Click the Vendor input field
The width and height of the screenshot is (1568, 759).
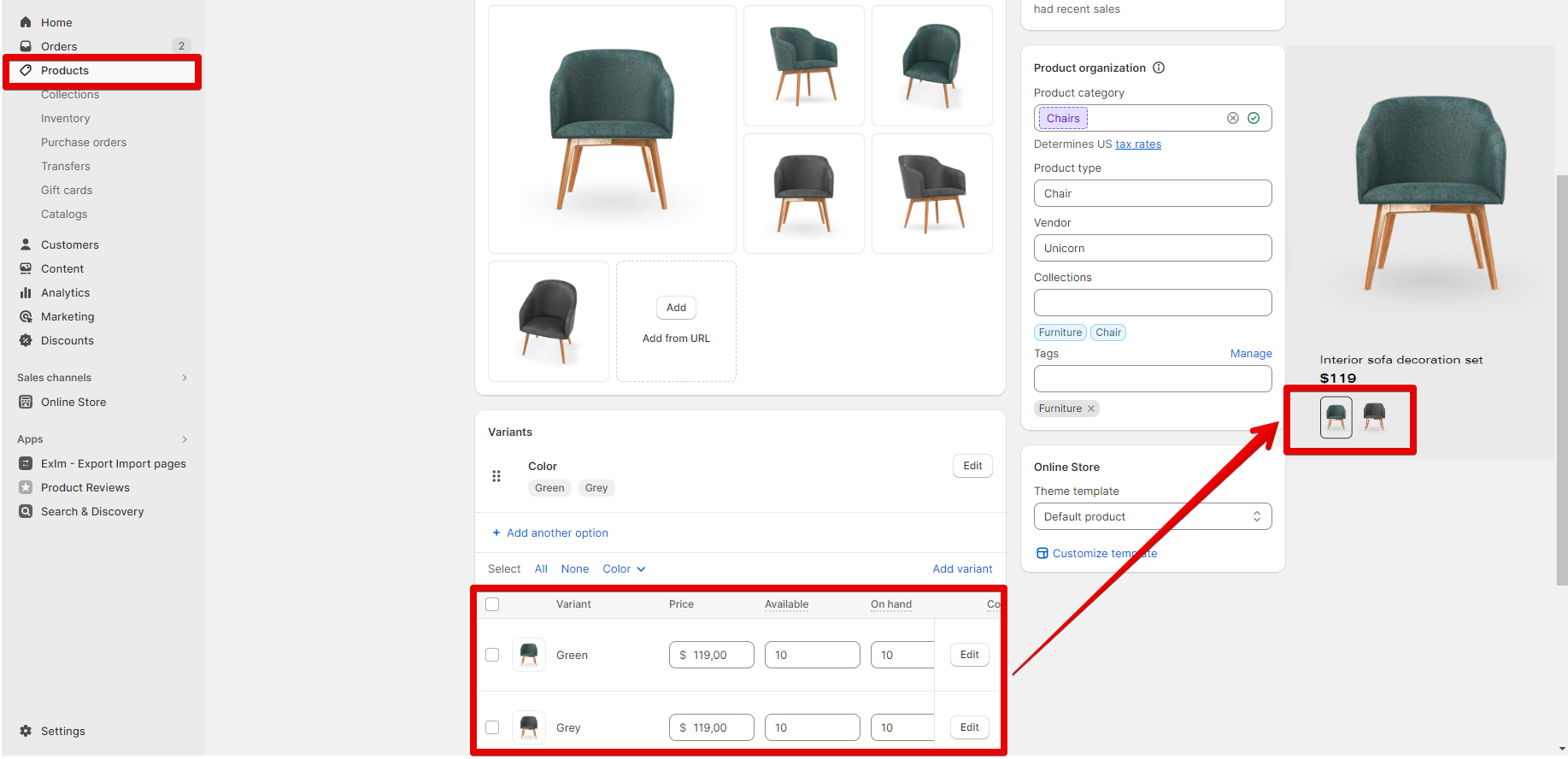(1152, 248)
